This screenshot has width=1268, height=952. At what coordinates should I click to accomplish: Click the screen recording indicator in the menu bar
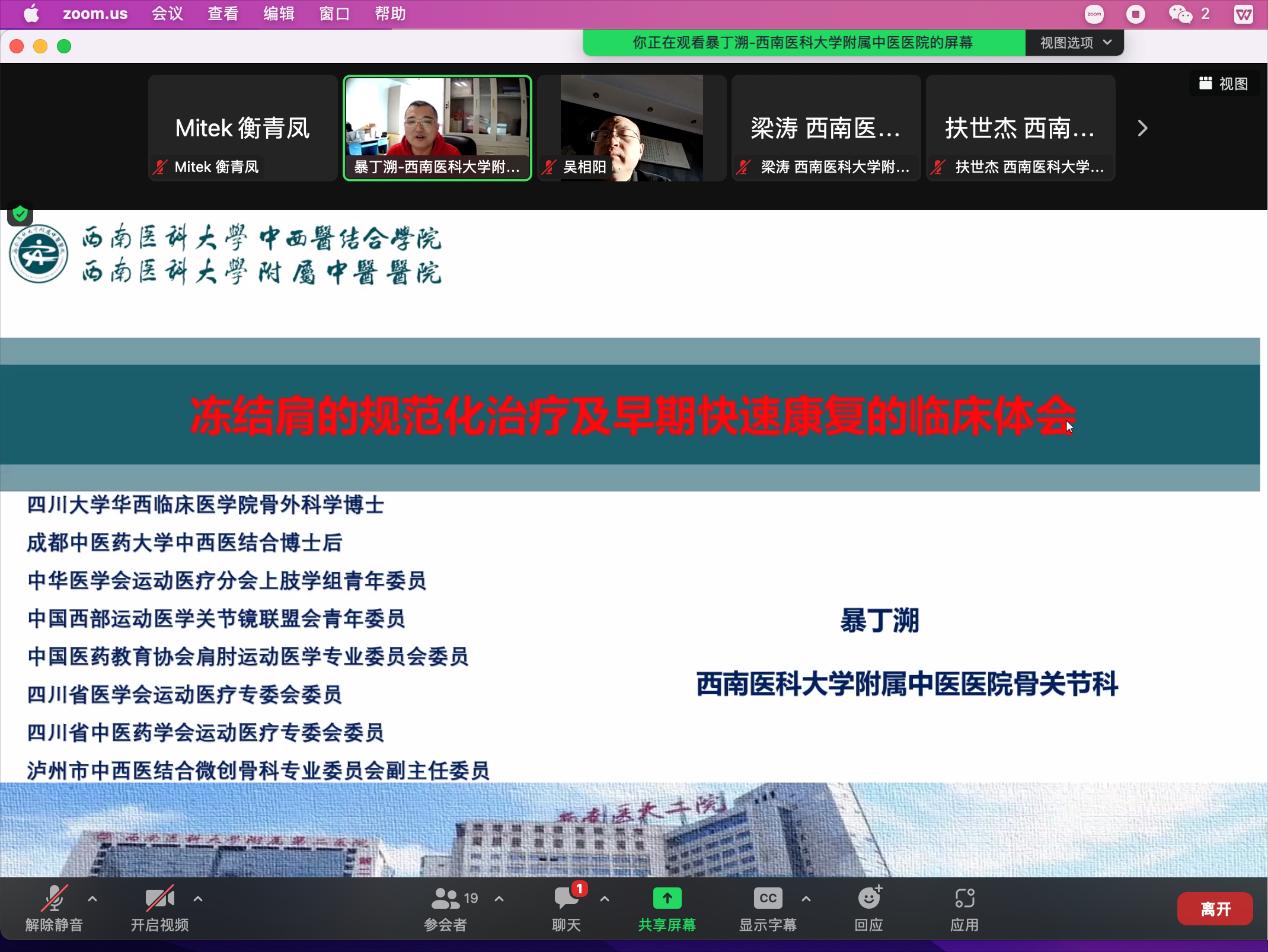point(1136,14)
